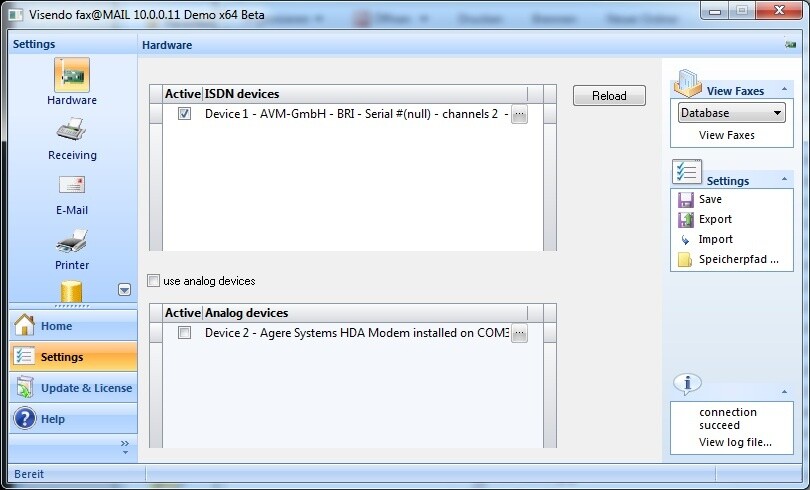Click the Printer settings icon

pyautogui.click(x=72, y=240)
